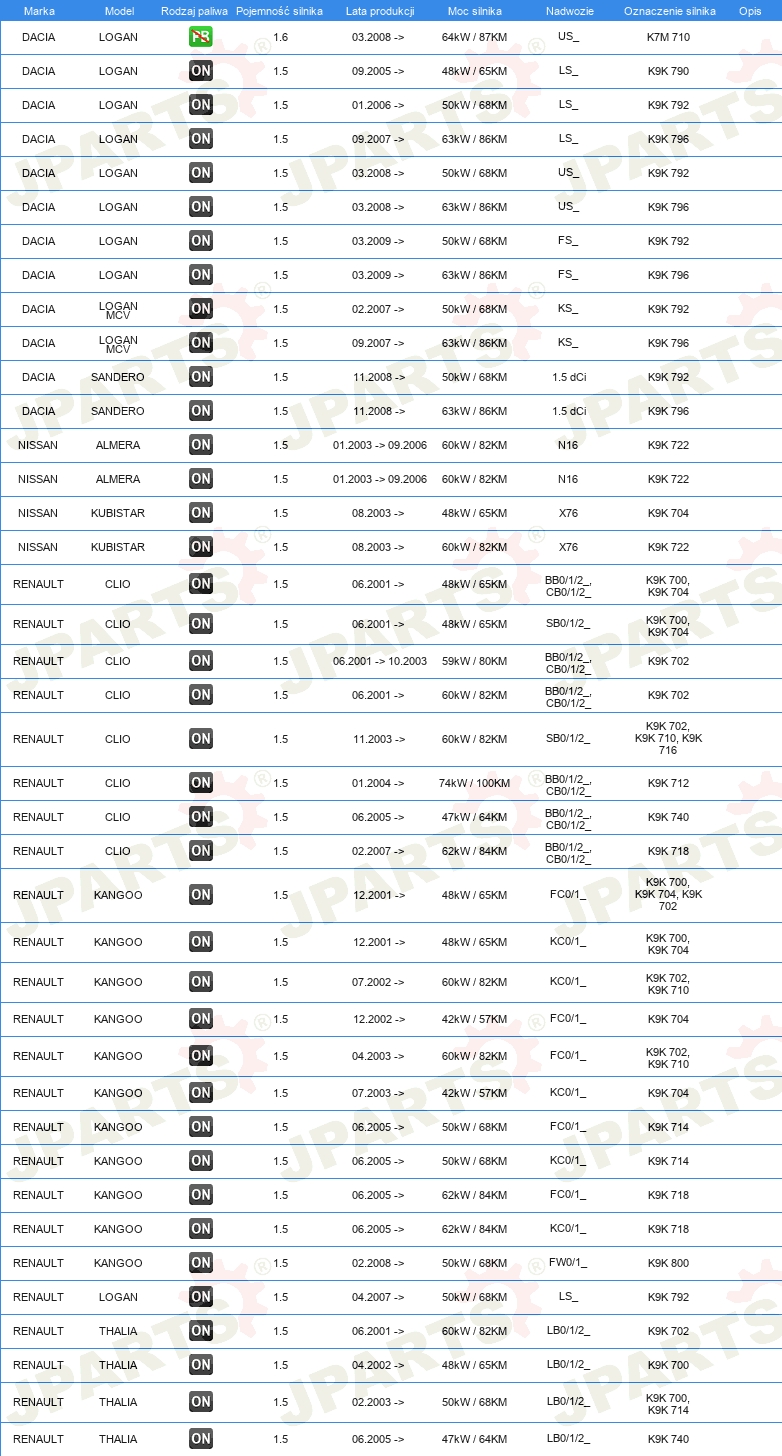Click engine code K7M 710 cell

click(668, 37)
